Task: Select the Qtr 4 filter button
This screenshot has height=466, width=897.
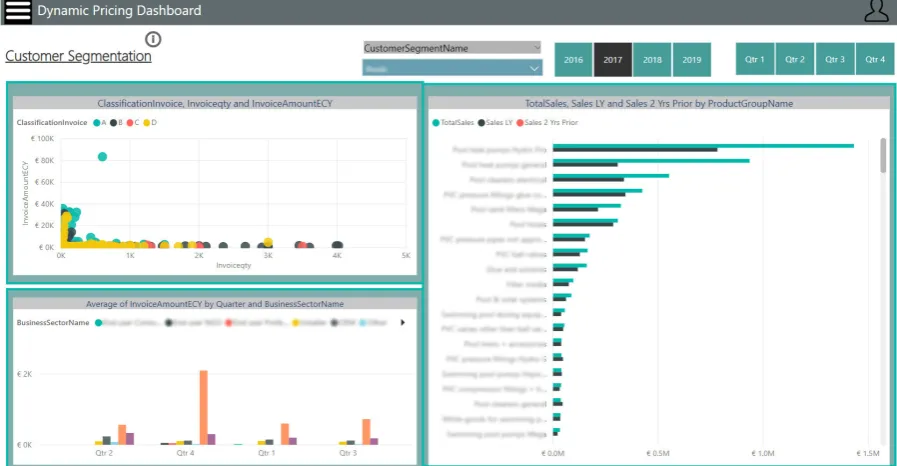Action: coord(875,59)
